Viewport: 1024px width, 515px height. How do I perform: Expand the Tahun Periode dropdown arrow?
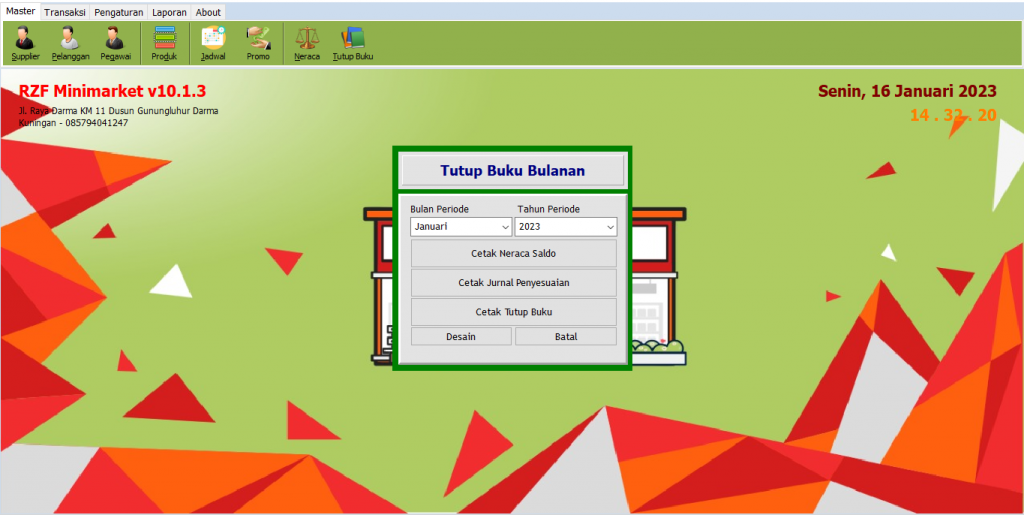[x=610, y=227]
